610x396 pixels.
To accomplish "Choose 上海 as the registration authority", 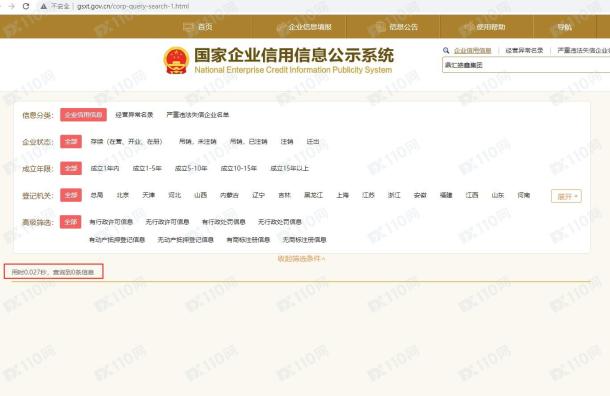I will (342, 195).
